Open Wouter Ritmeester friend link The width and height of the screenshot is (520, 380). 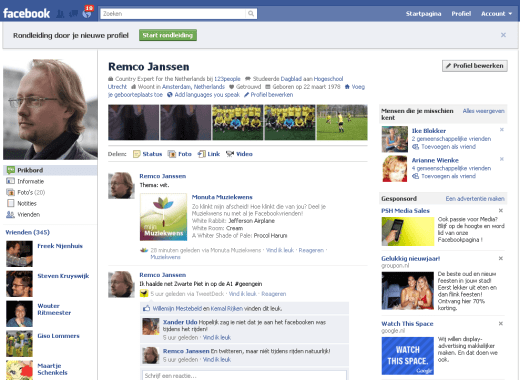54,309
